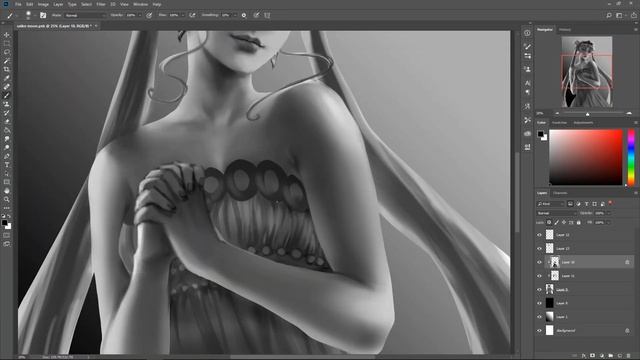Delete layer trash button
The width and height of the screenshot is (640, 360).
point(629,356)
